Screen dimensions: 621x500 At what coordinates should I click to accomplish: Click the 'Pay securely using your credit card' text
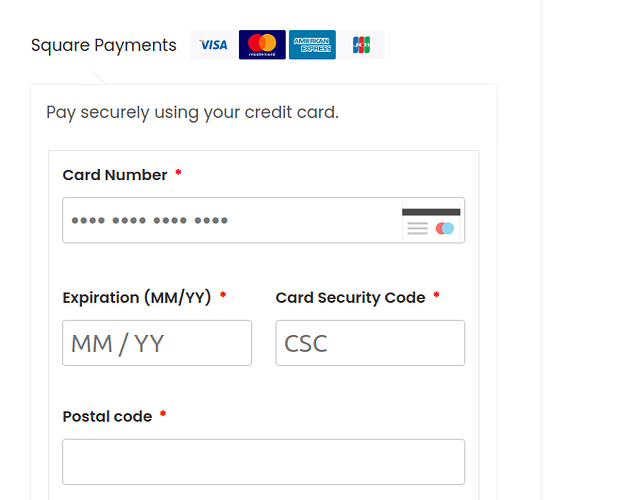point(192,113)
